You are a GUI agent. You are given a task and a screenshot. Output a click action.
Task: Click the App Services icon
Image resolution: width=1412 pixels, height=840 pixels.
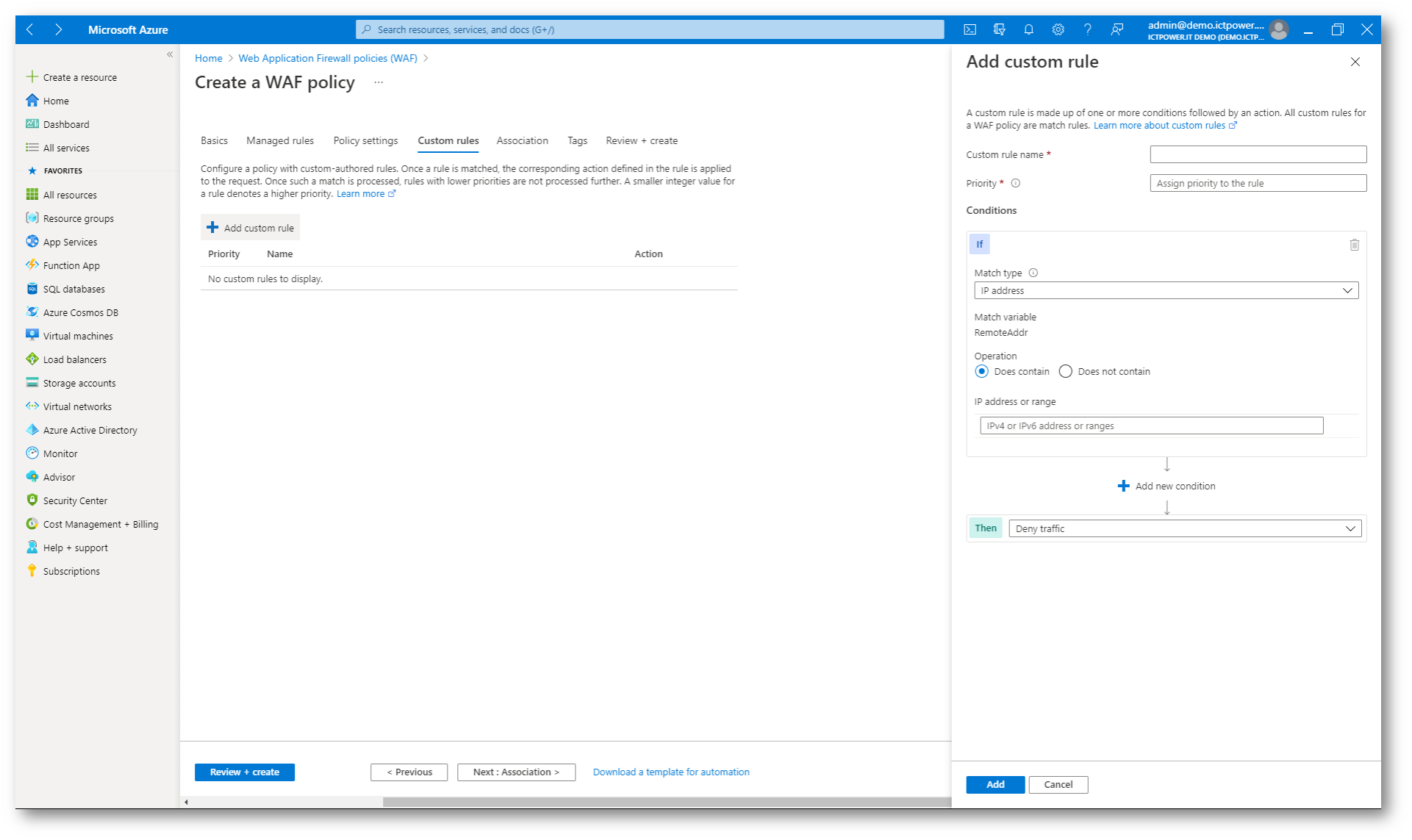tap(32, 241)
